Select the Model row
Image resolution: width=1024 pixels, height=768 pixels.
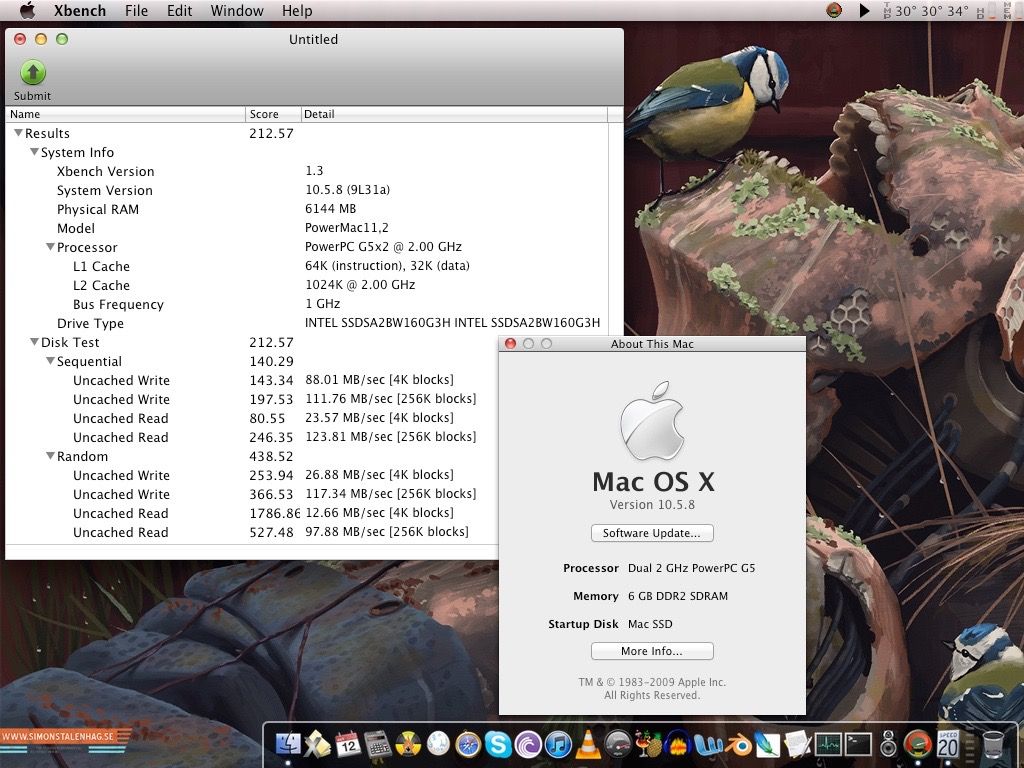point(307,228)
